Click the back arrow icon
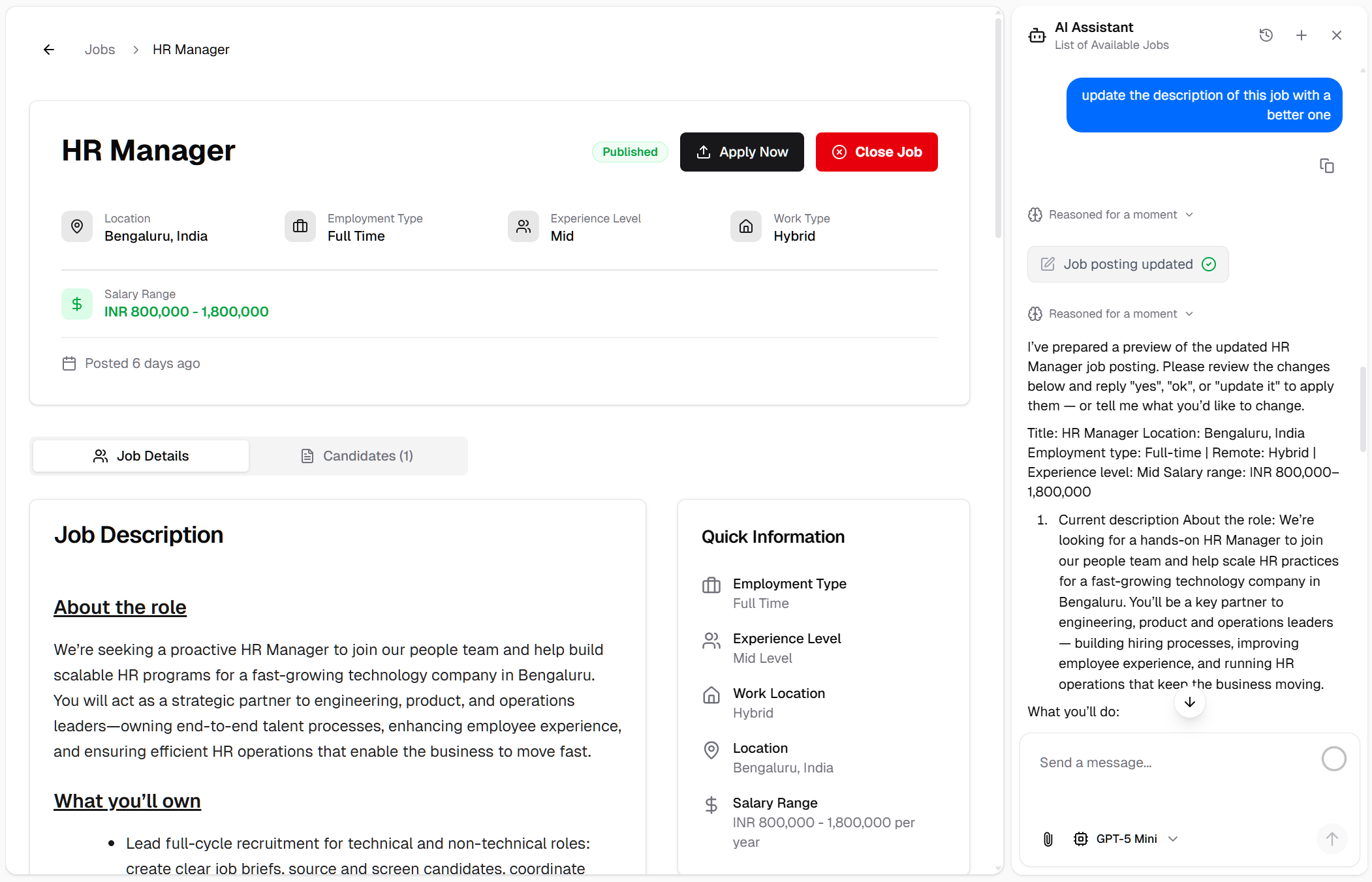Viewport: 1372px width, 882px height. (x=49, y=50)
